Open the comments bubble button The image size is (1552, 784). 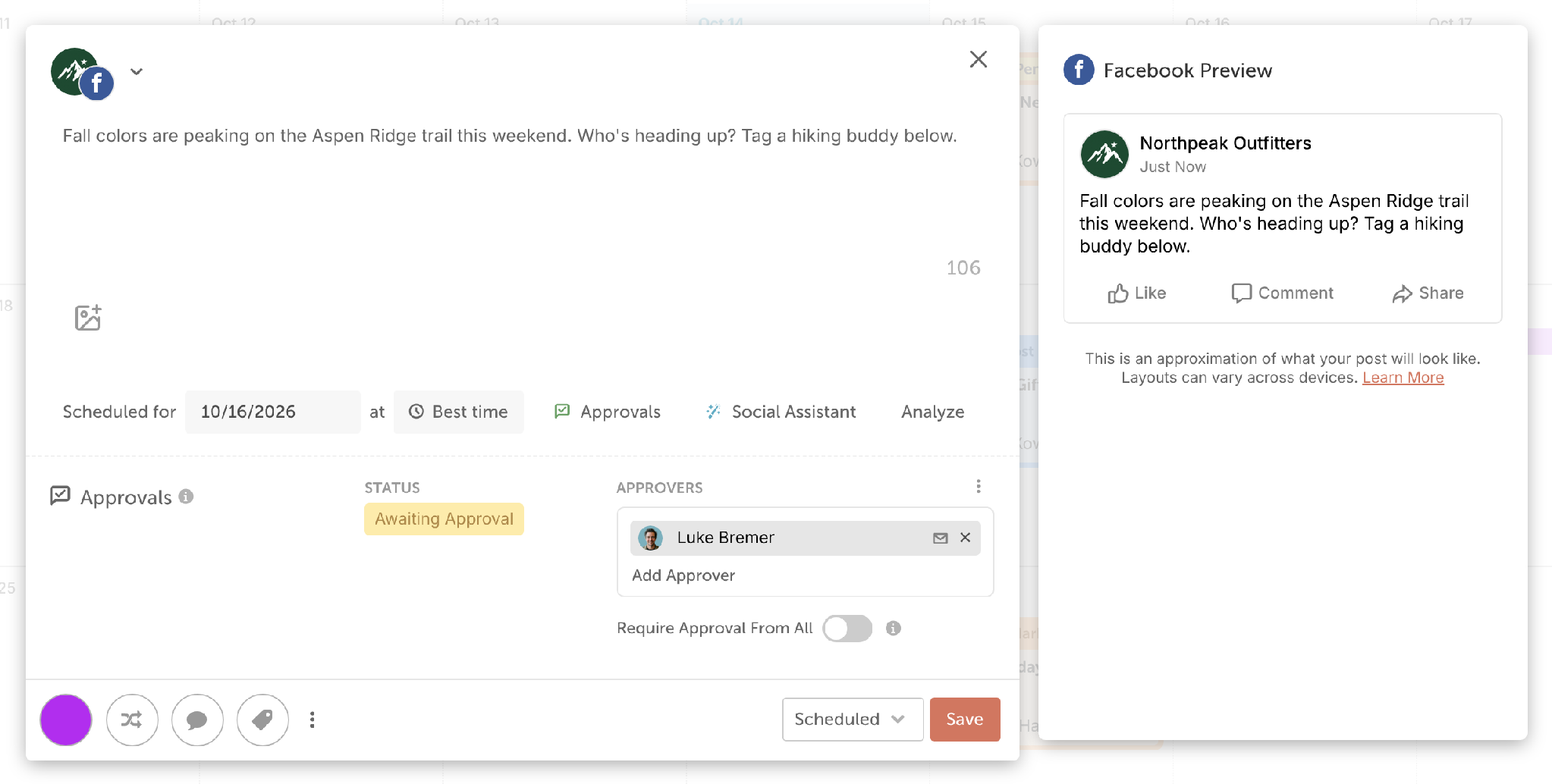click(x=197, y=720)
